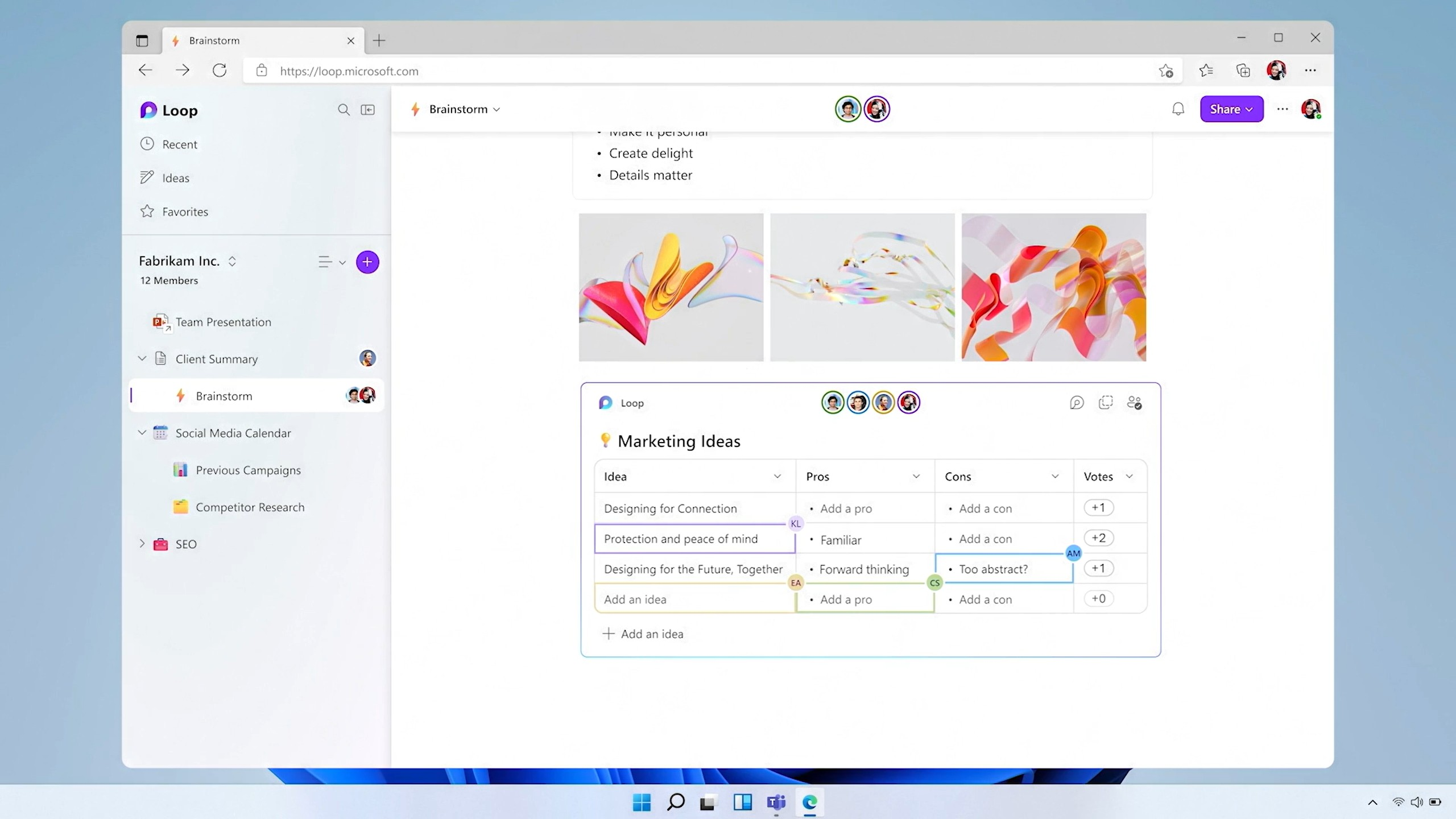This screenshot has height=819, width=1456.
Task: Open the Fabrikam Inc. workspace switcher
Action: 232,261
